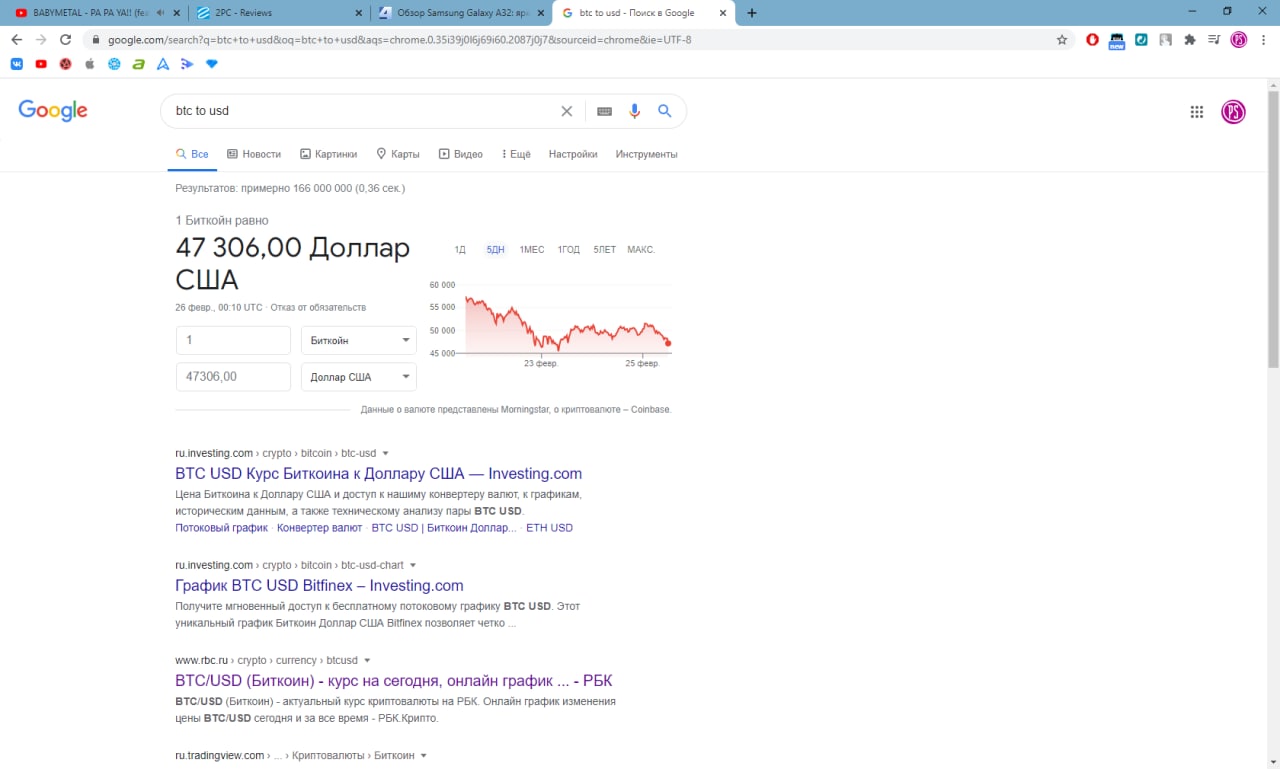
Task: Open the extension with 'new' badge
Action: click(x=1117, y=40)
